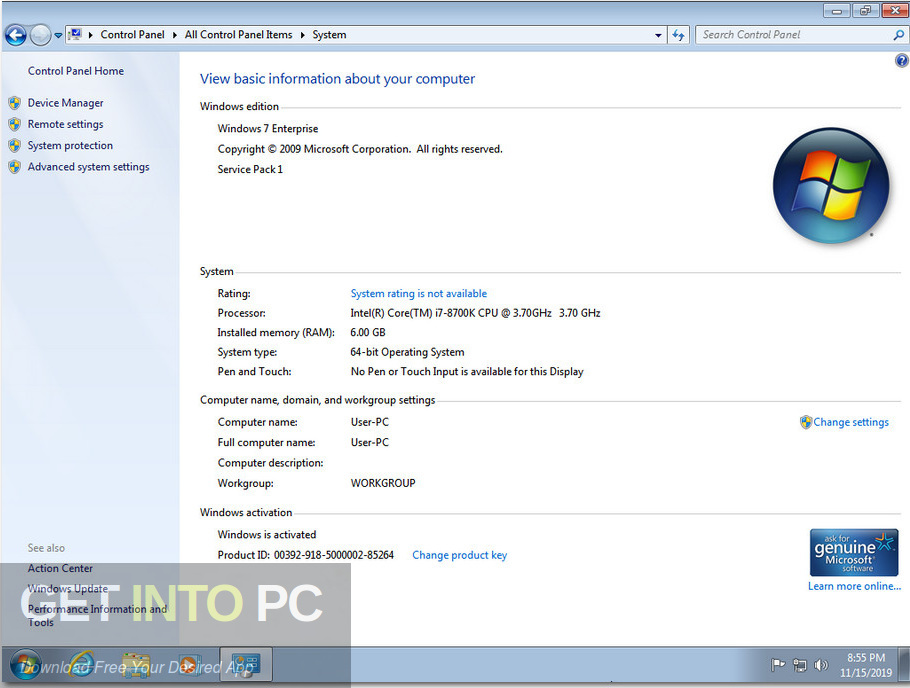Click the 64-bit Operating System text
Viewport: 910px width, 688px height.
(x=407, y=352)
